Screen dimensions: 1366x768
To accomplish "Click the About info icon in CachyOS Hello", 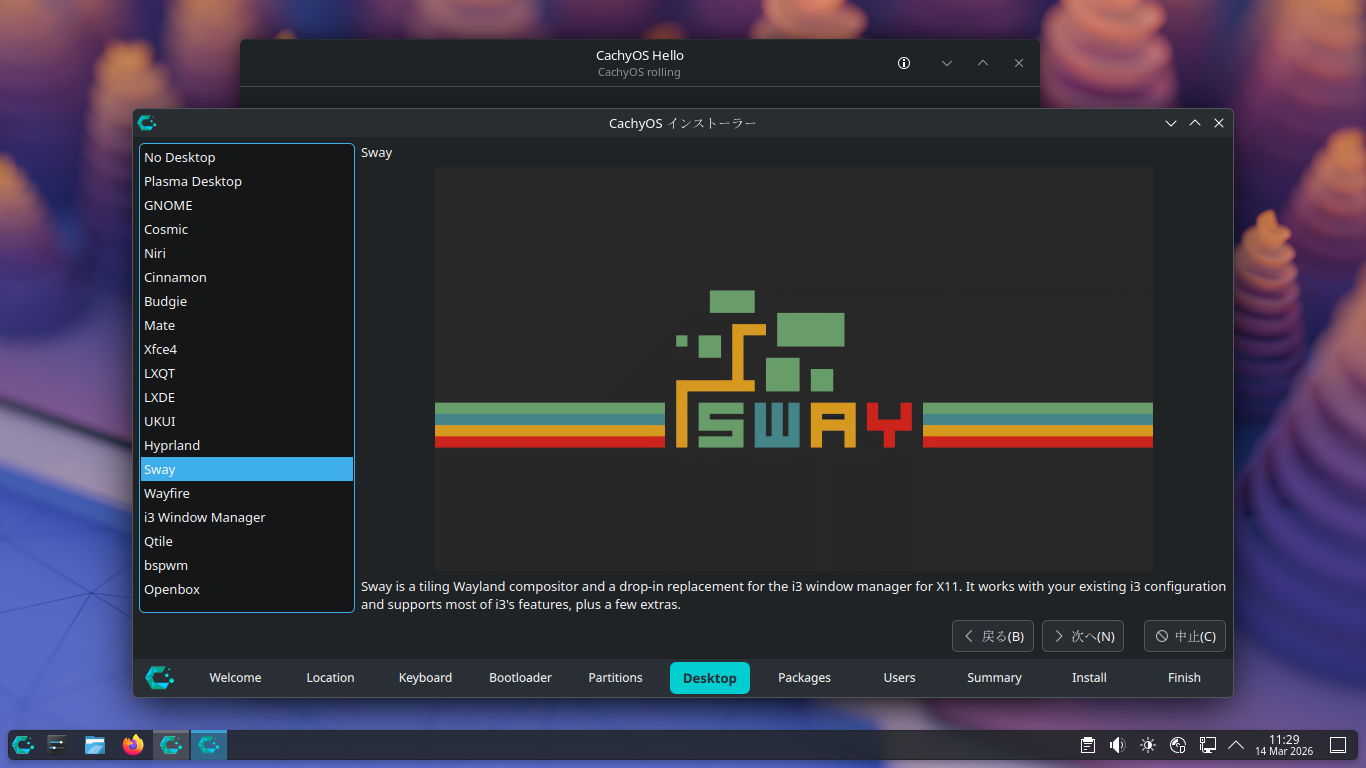I will click(x=904, y=63).
